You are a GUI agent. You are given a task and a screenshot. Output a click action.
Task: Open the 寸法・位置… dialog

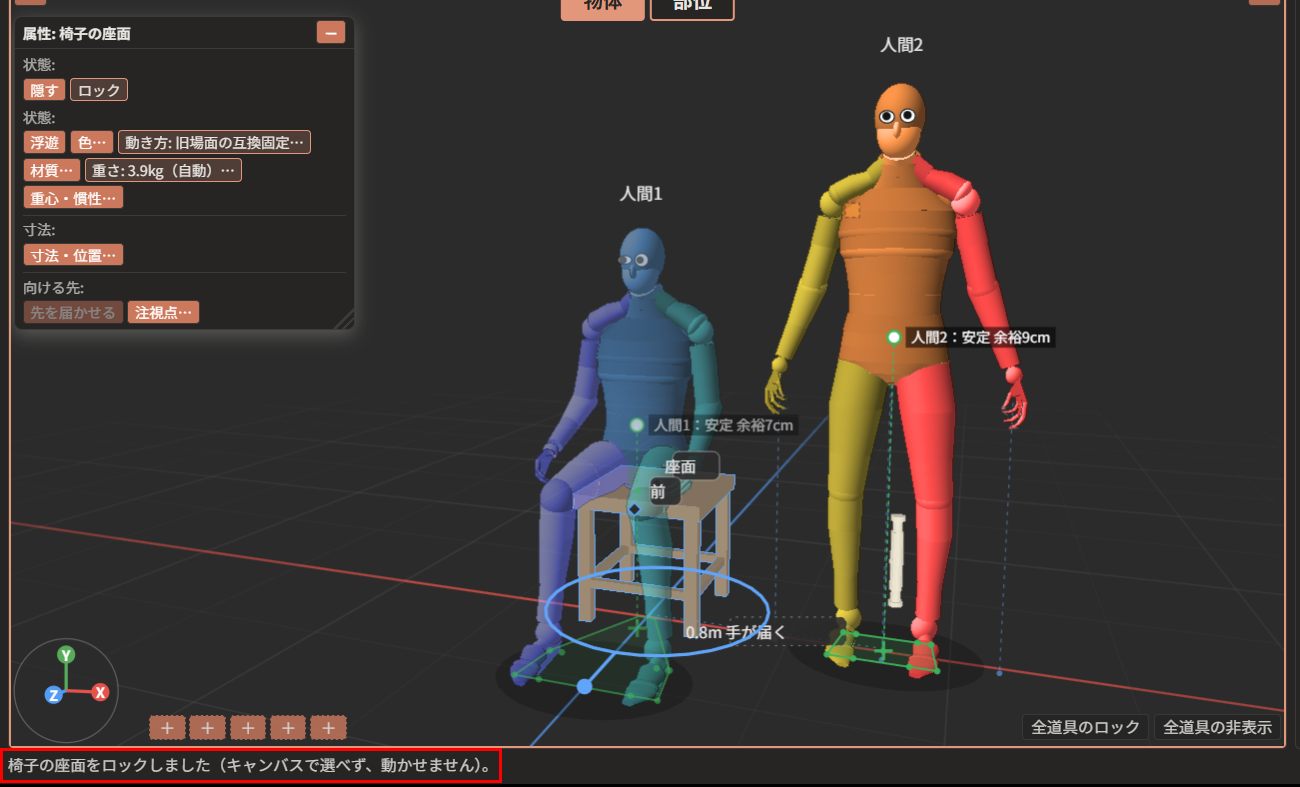[x=74, y=255]
